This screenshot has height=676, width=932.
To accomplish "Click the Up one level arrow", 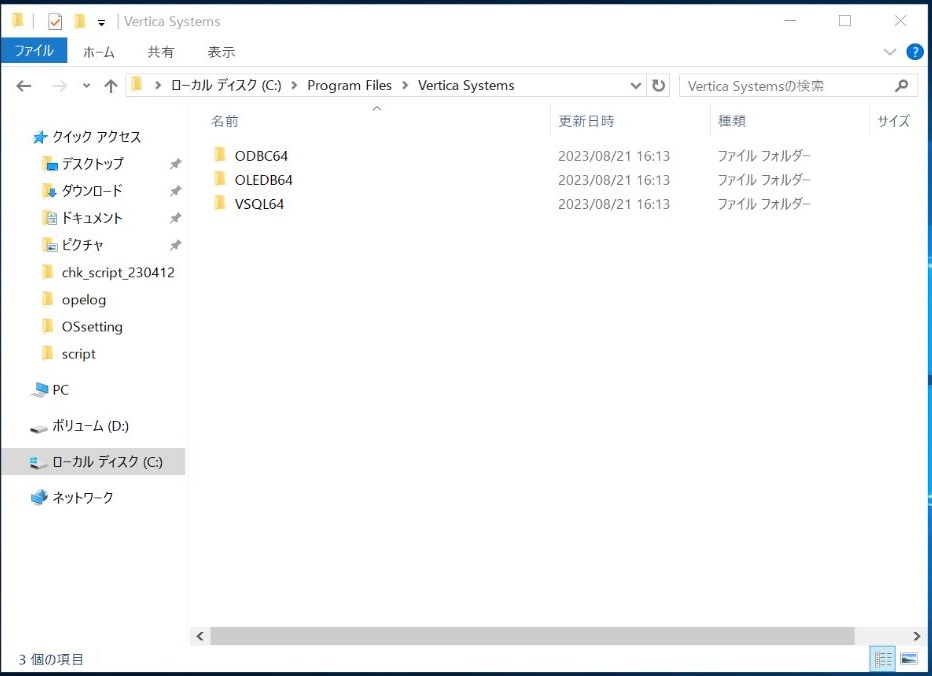I will coord(110,86).
